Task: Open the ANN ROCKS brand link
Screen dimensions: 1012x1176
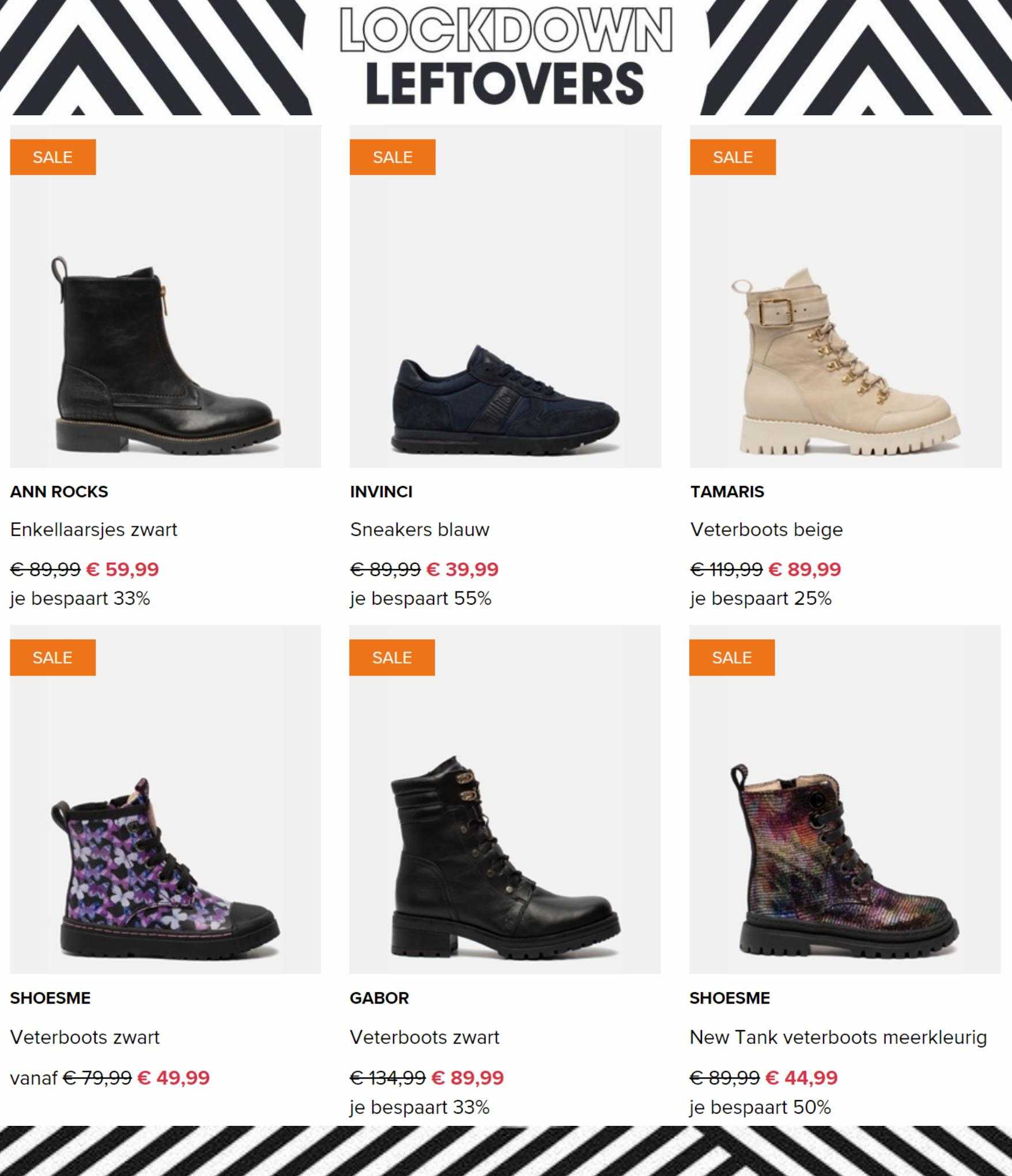Action: coord(59,492)
